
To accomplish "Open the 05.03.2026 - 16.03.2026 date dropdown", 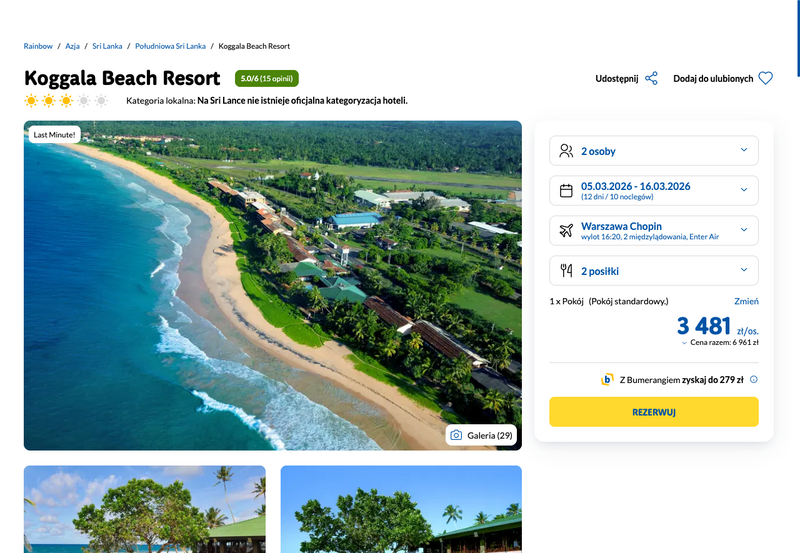I will coord(654,191).
